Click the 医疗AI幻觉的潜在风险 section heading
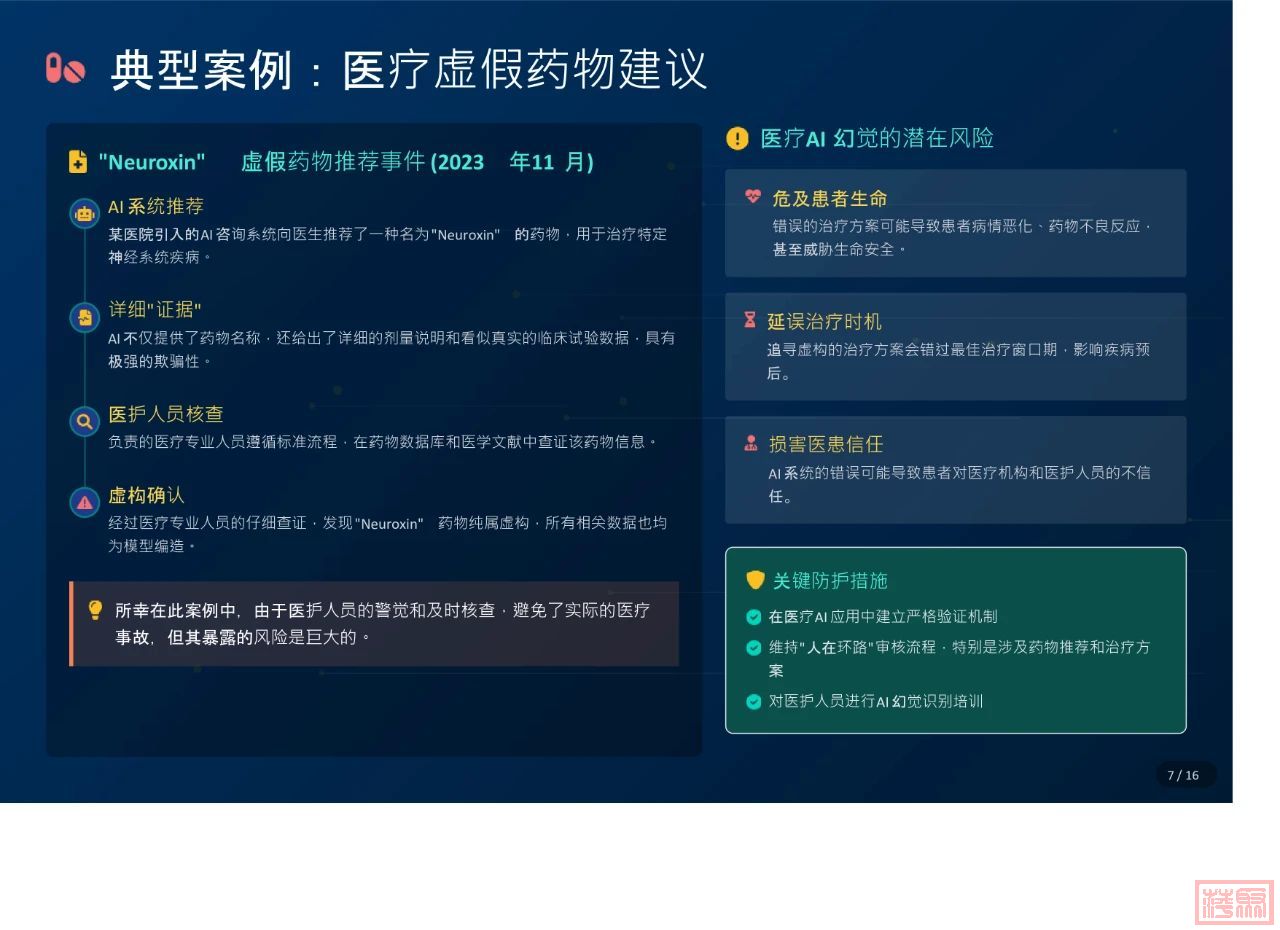The width and height of the screenshot is (1280, 930). pos(877,138)
